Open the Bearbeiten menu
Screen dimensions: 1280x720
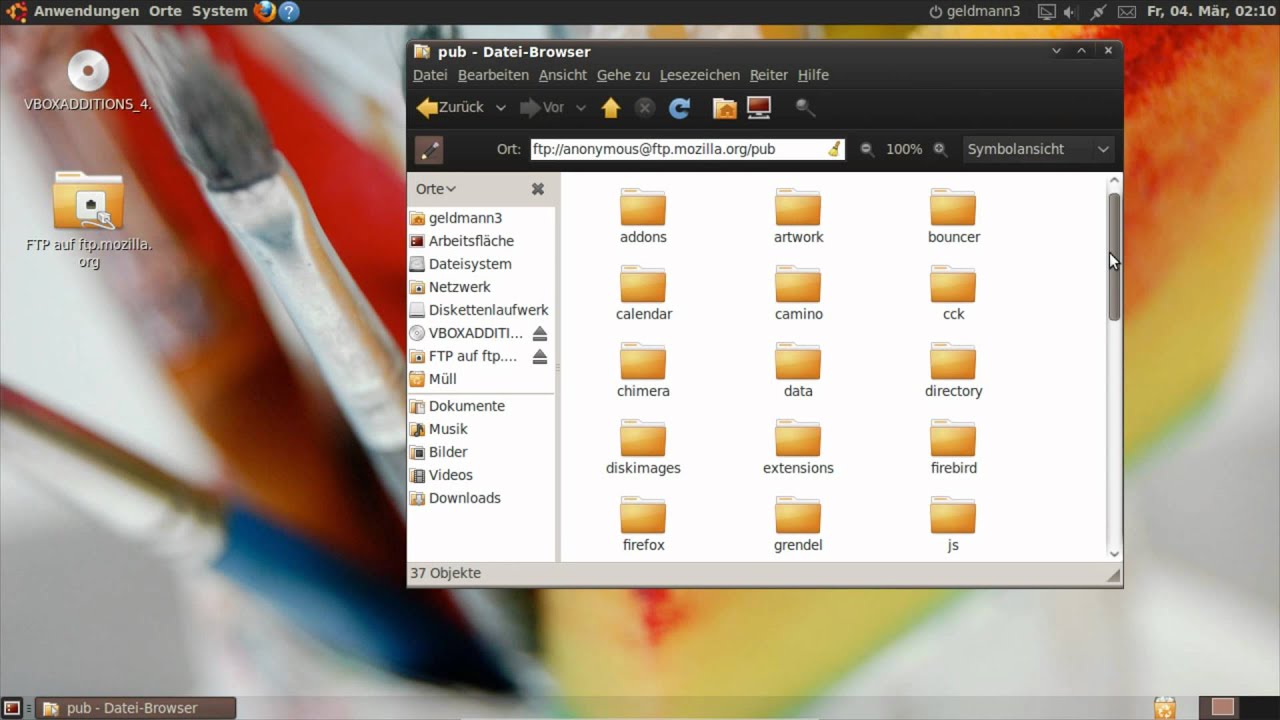click(x=493, y=75)
